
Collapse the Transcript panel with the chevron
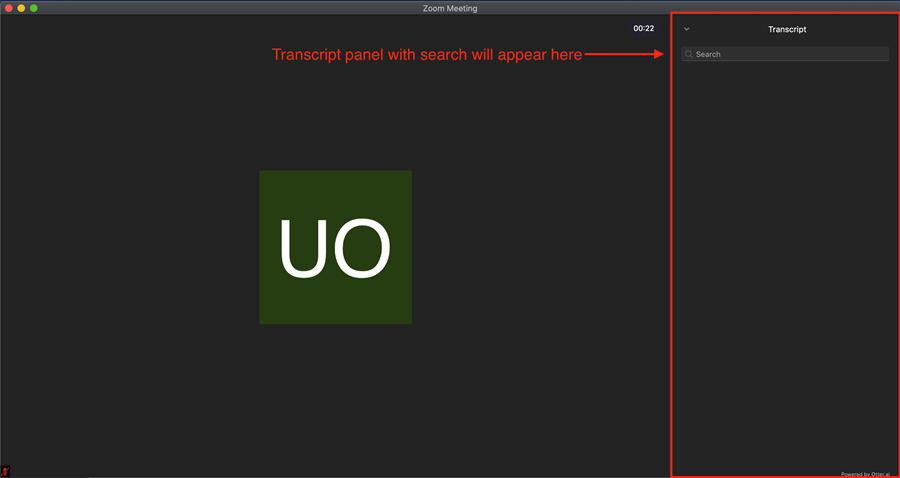tap(686, 29)
